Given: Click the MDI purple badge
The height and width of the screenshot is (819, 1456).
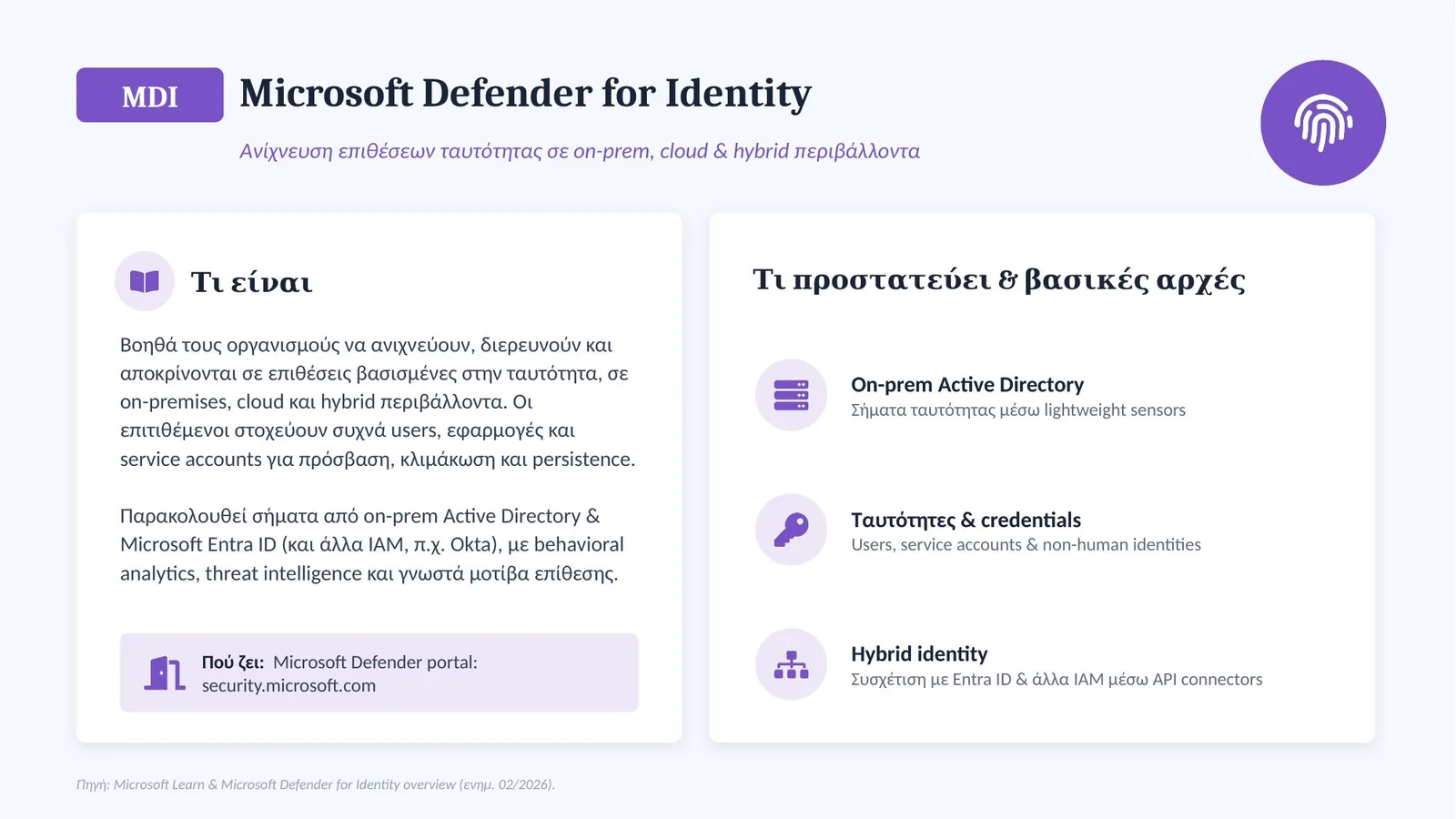Looking at the screenshot, I should (x=150, y=95).
